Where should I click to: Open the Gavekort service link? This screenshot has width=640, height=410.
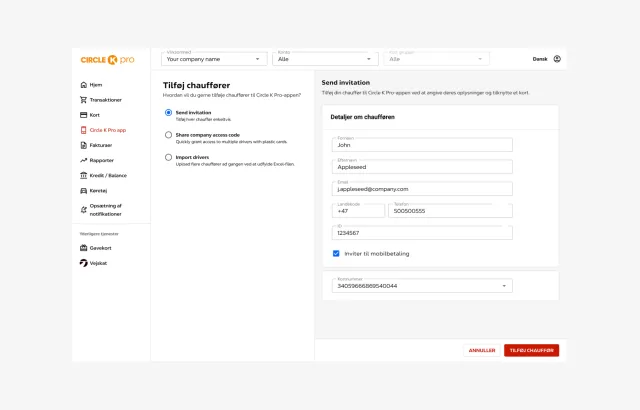pyautogui.click(x=100, y=248)
